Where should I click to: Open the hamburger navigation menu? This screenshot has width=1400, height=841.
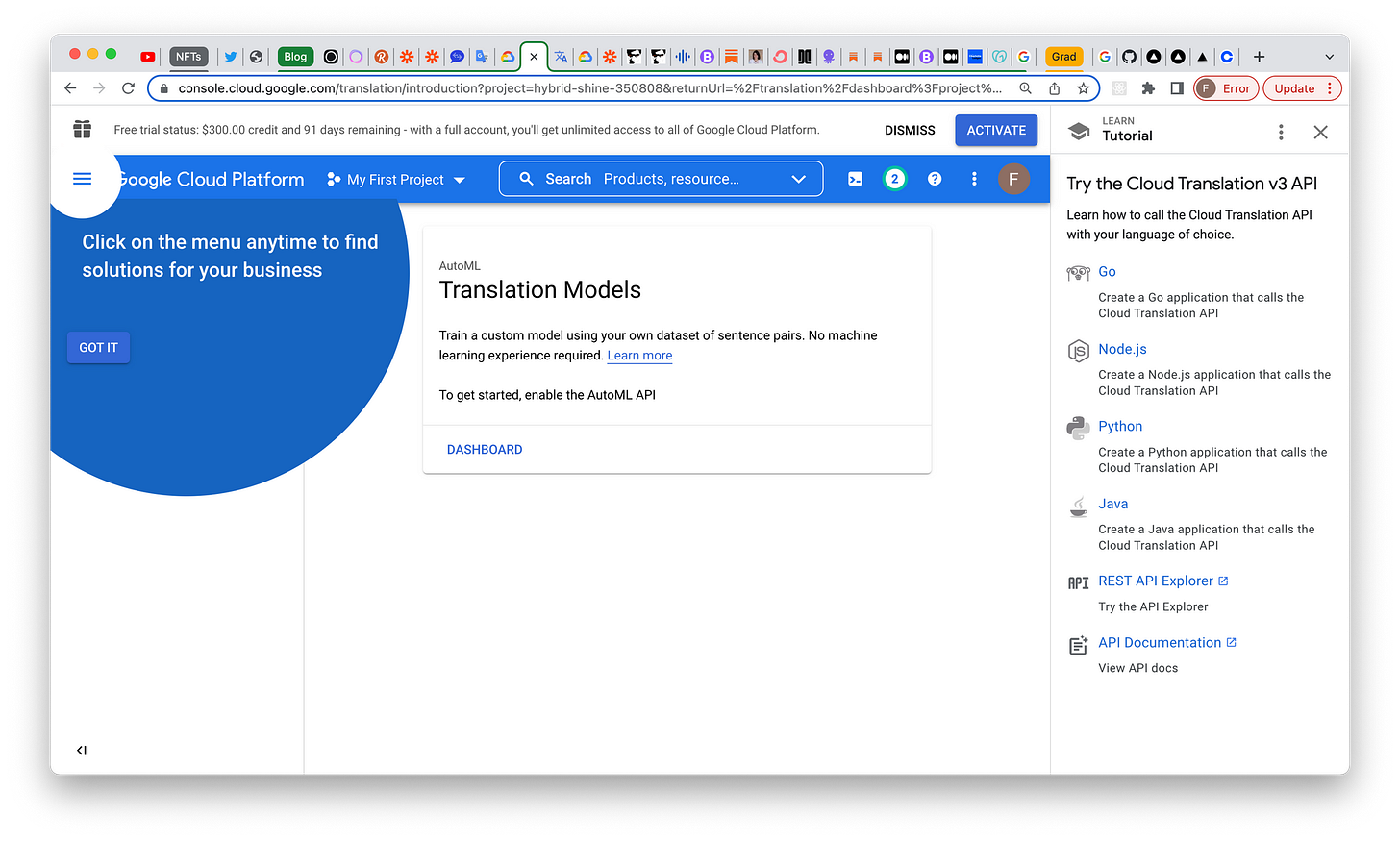[83, 179]
